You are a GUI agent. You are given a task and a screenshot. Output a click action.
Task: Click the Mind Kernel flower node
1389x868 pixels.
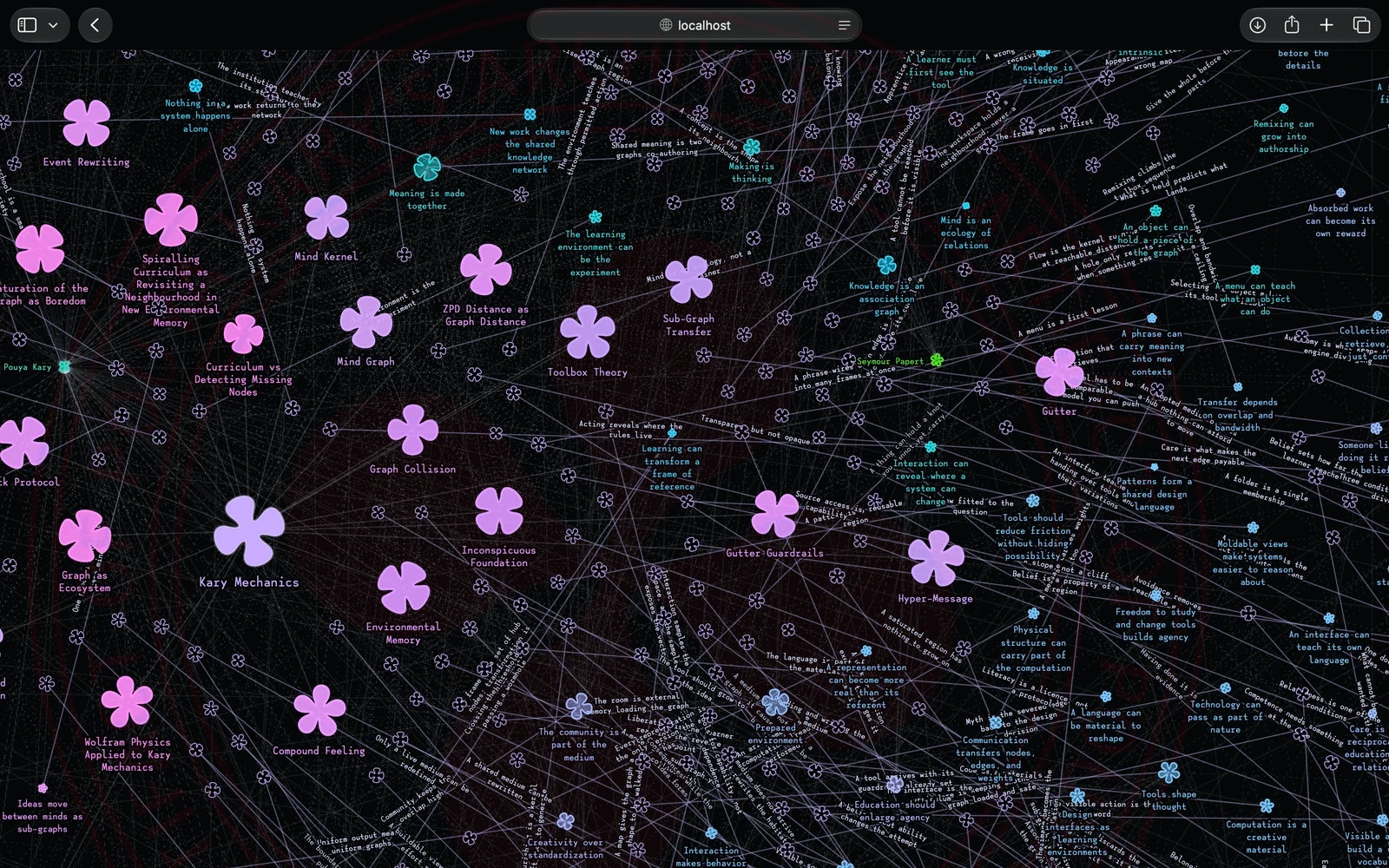326,217
